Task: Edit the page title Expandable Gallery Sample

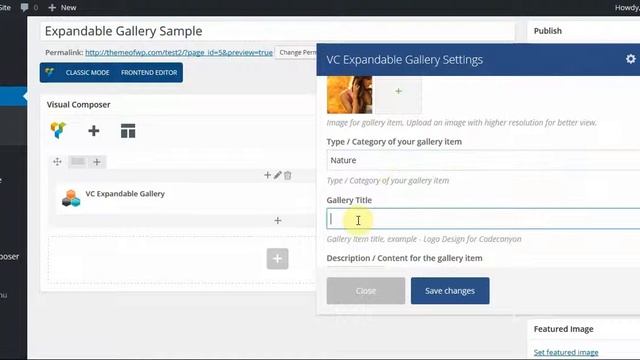Action: pos(278,31)
